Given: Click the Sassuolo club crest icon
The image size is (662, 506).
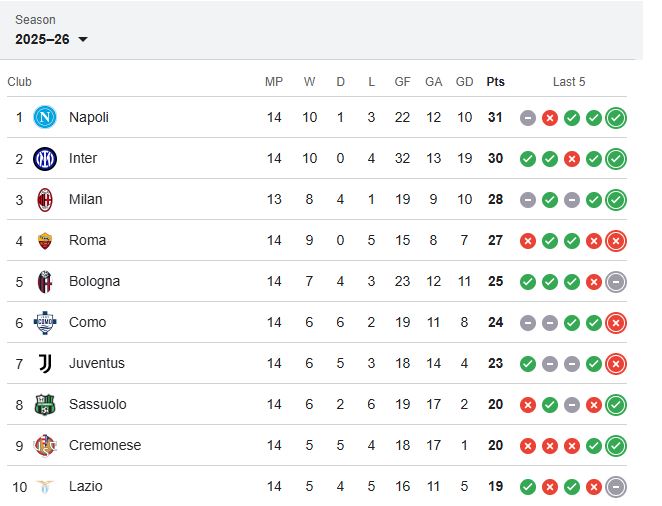Looking at the screenshot, I should click(x=45, y=404).
